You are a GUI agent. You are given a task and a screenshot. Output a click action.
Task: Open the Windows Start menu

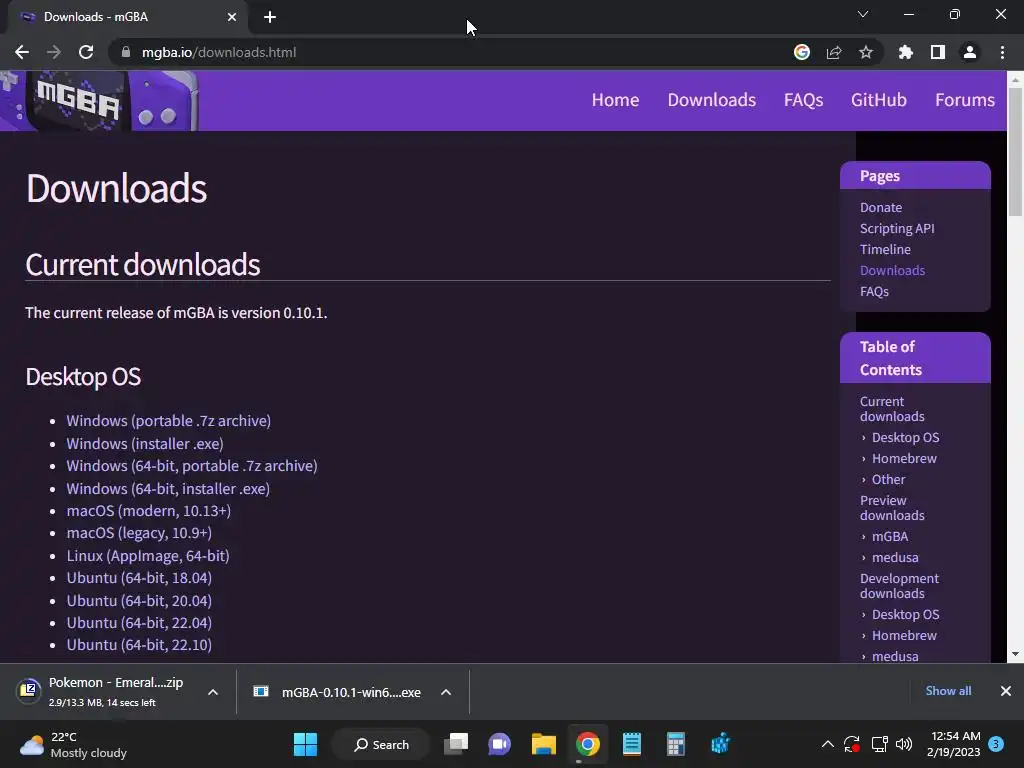pyautogui.click(x=305, y=744)
